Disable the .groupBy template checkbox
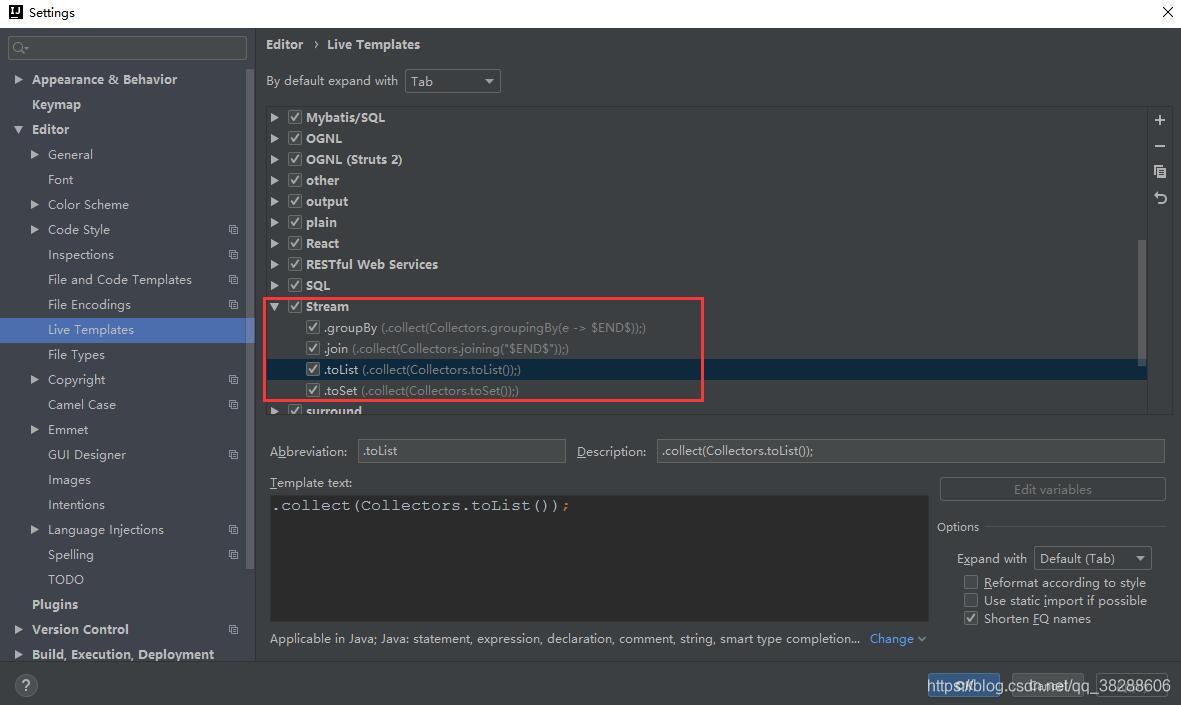 [313, 328]
